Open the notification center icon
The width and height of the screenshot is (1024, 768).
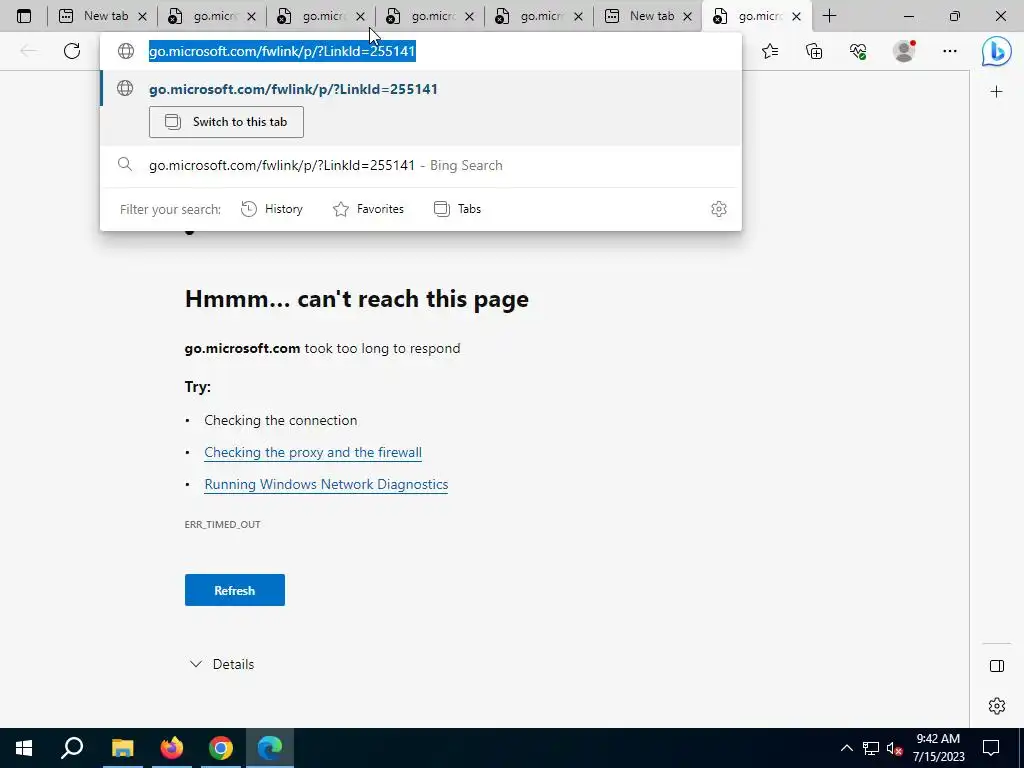[991, 748]
